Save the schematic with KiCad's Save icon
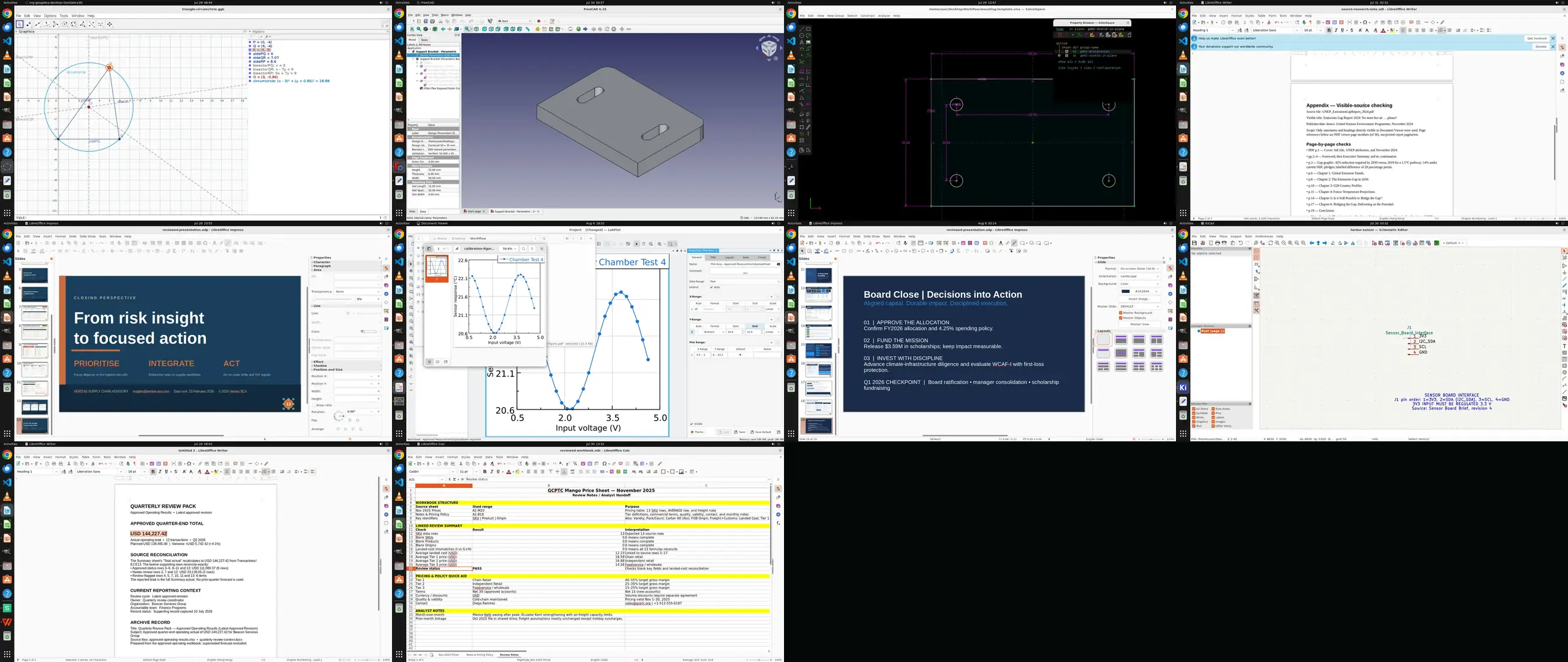This screenshot has height=662, width=1568. point(1194,243)
